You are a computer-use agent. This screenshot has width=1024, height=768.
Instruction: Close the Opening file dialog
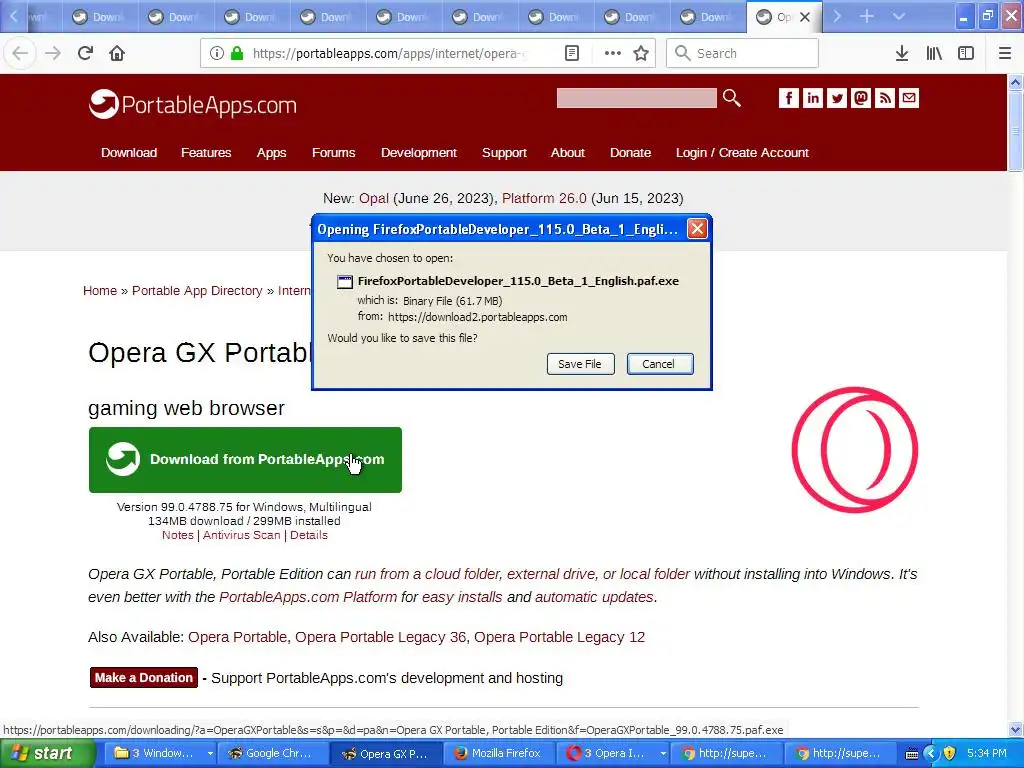[x=697, y=229]
